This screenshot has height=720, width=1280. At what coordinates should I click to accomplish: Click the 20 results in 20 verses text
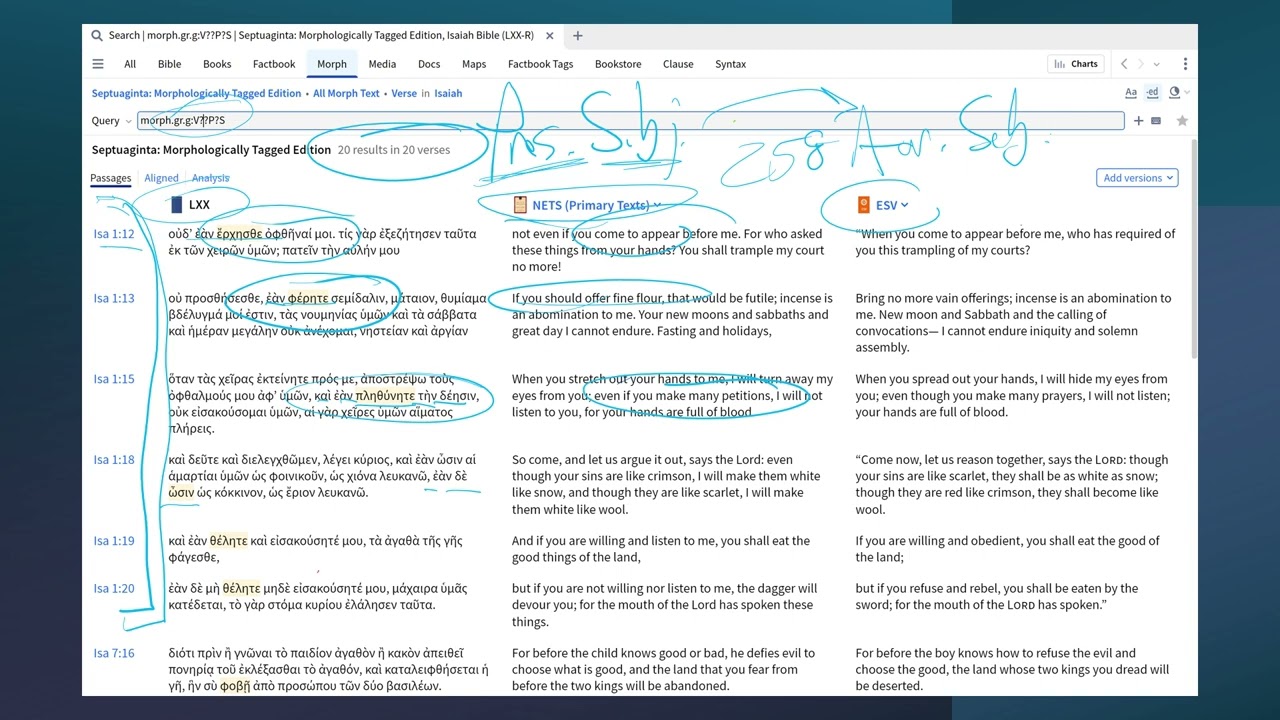click(394, 150)
